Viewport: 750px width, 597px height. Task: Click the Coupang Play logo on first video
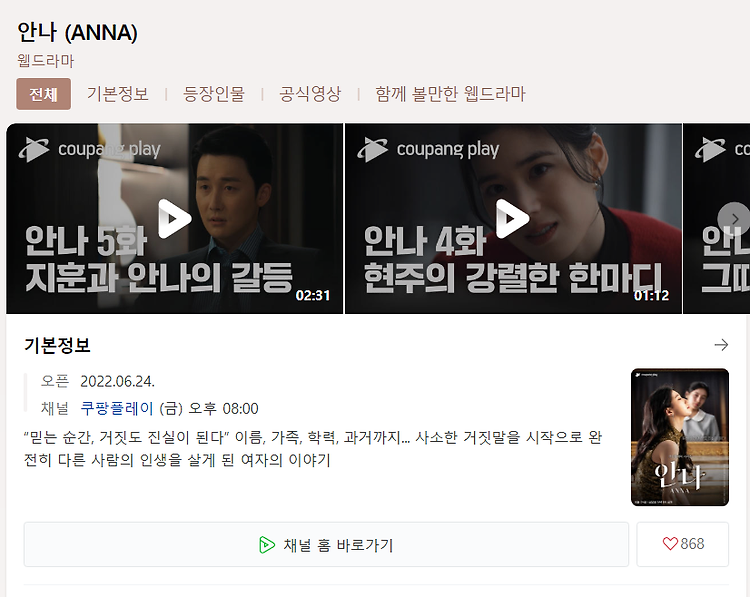click(x=90, y=149)
